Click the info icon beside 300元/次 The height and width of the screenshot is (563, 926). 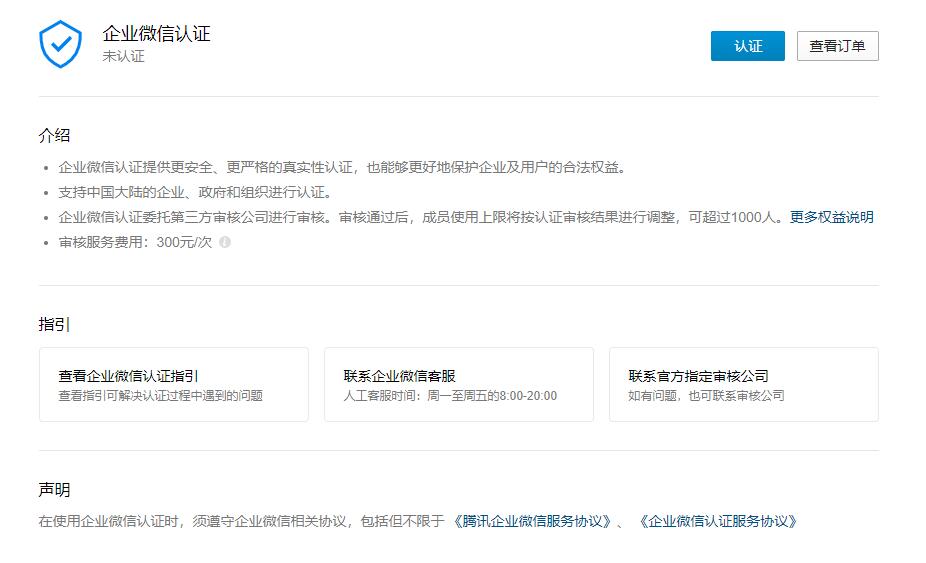point(224,242)
